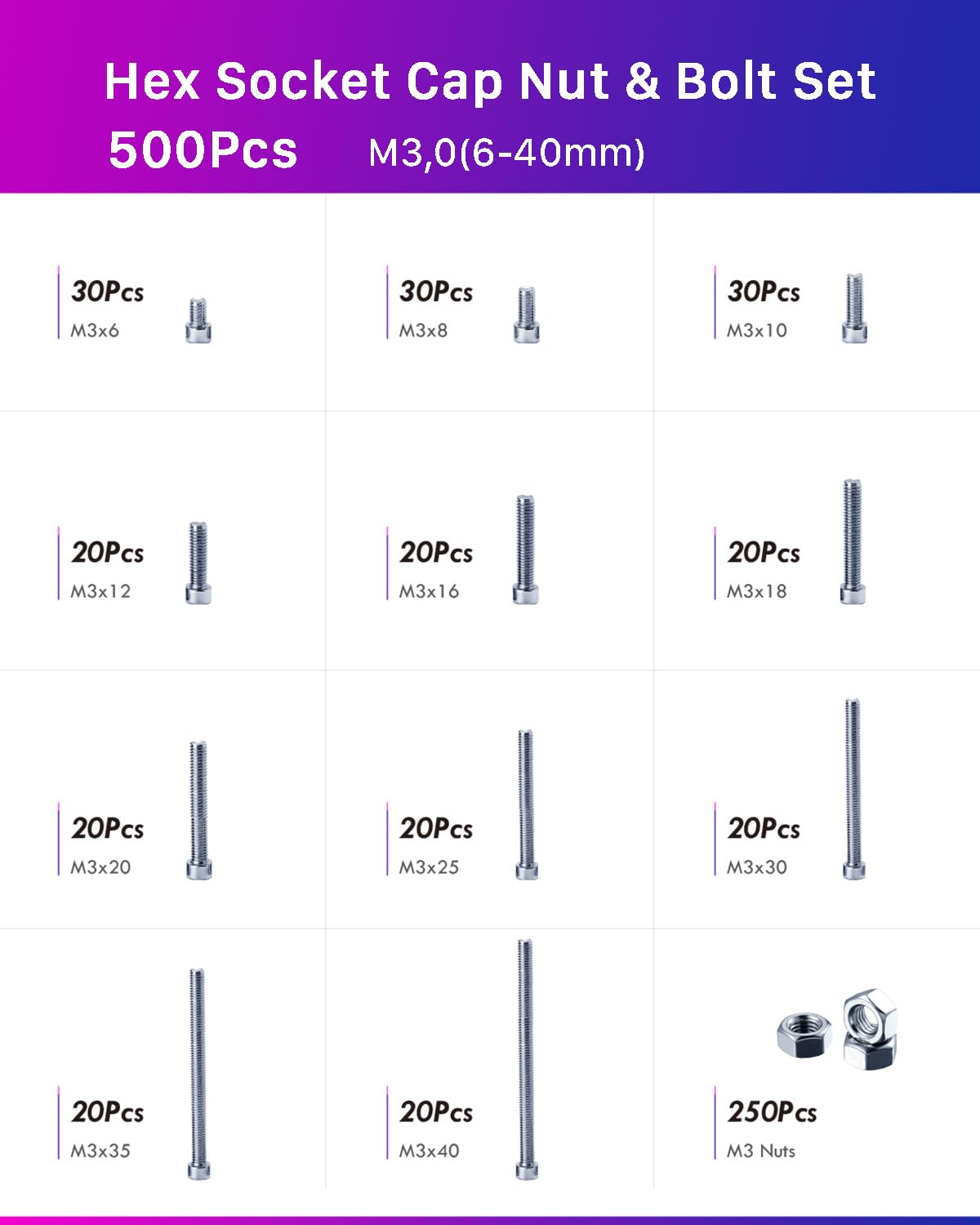Click the "500Pcs" heading text
Viewport: 980px width, 1225px height.
coord(203,150)
